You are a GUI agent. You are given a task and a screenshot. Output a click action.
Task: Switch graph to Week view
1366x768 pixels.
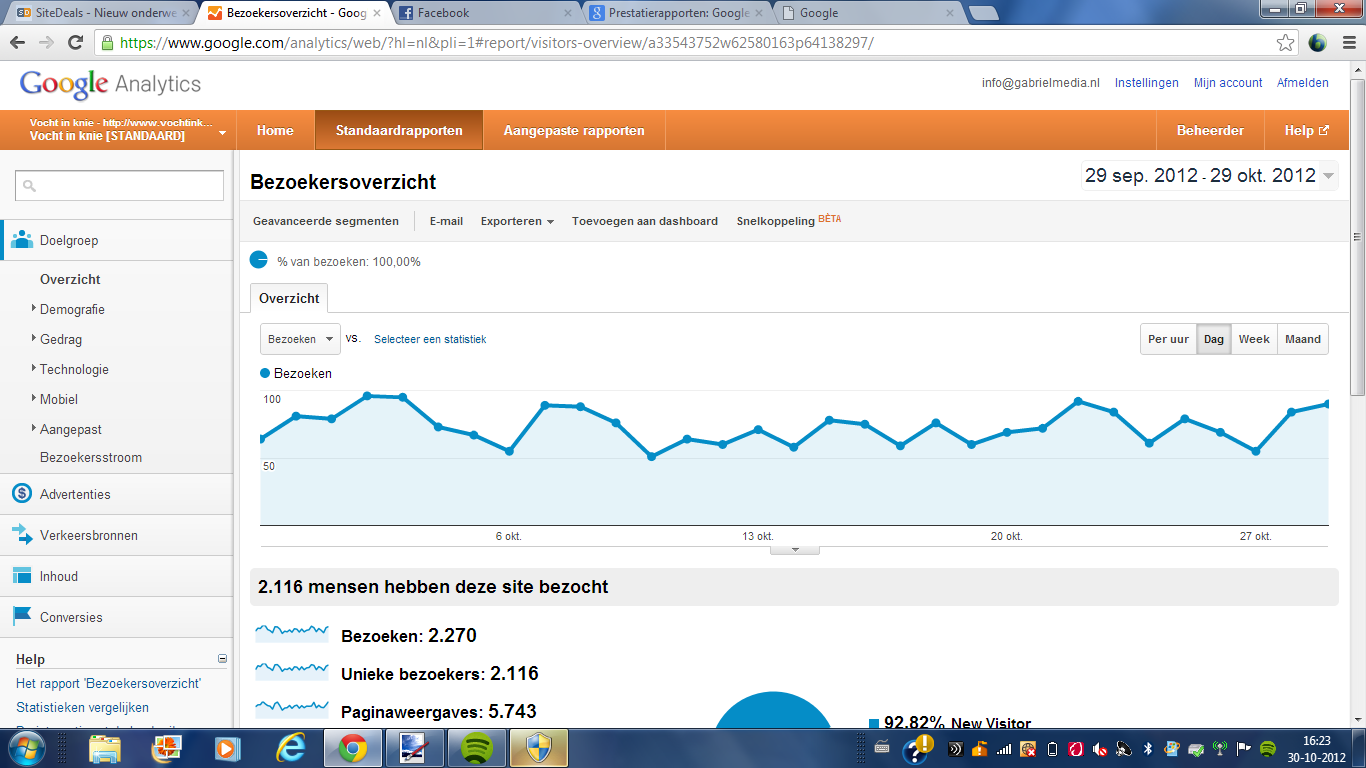coord(1254,339)
